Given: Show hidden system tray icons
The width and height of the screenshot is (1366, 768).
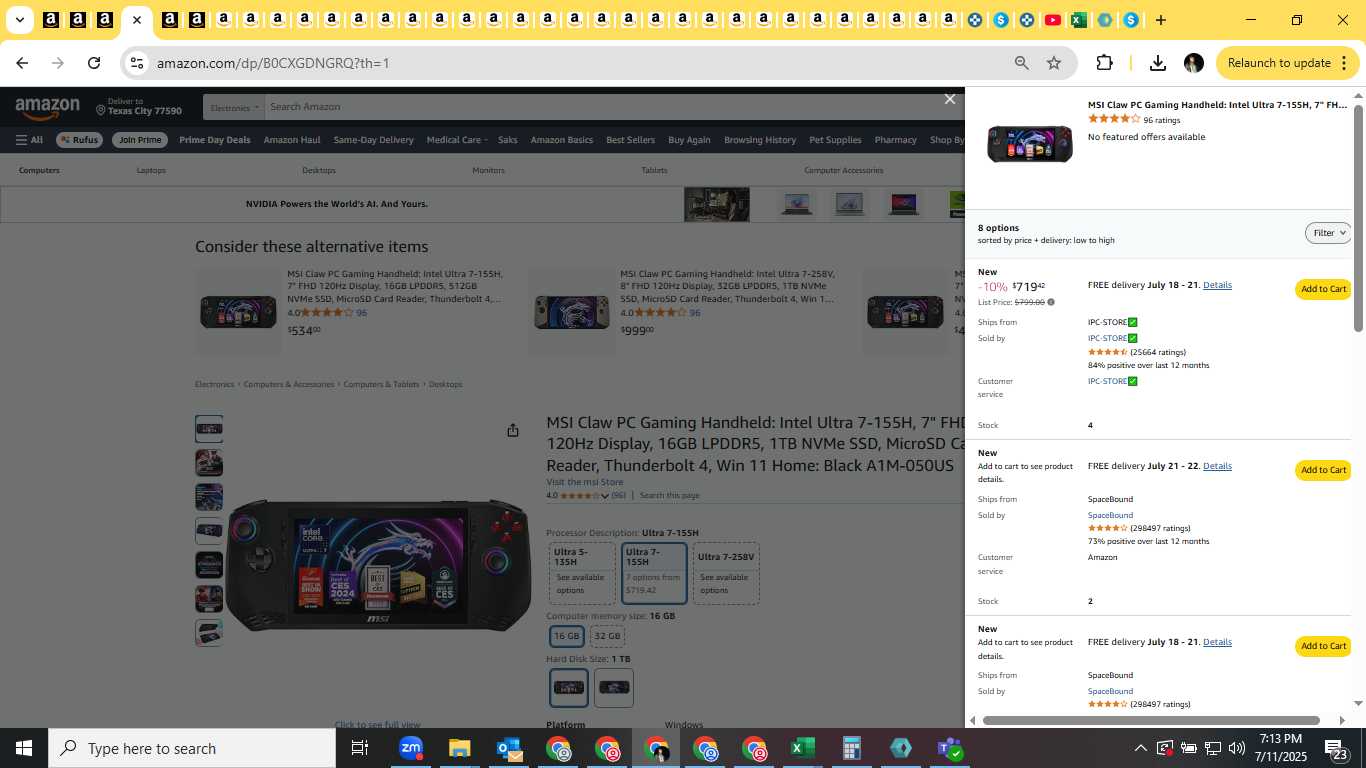Looking at the screenshot, I should point(1140,748).
